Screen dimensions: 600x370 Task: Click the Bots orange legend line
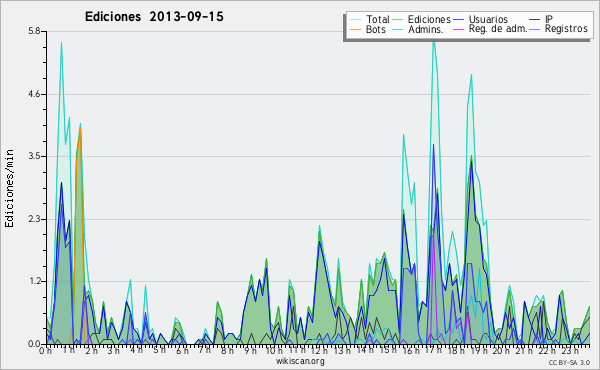pyautogui.click(x=355, y=29)
